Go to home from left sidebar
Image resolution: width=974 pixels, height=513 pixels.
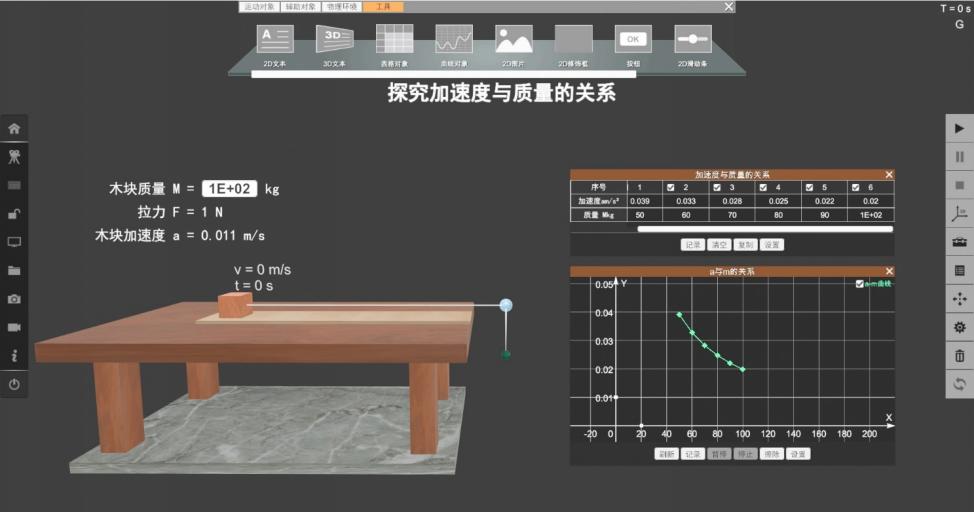tap(14, 129)
